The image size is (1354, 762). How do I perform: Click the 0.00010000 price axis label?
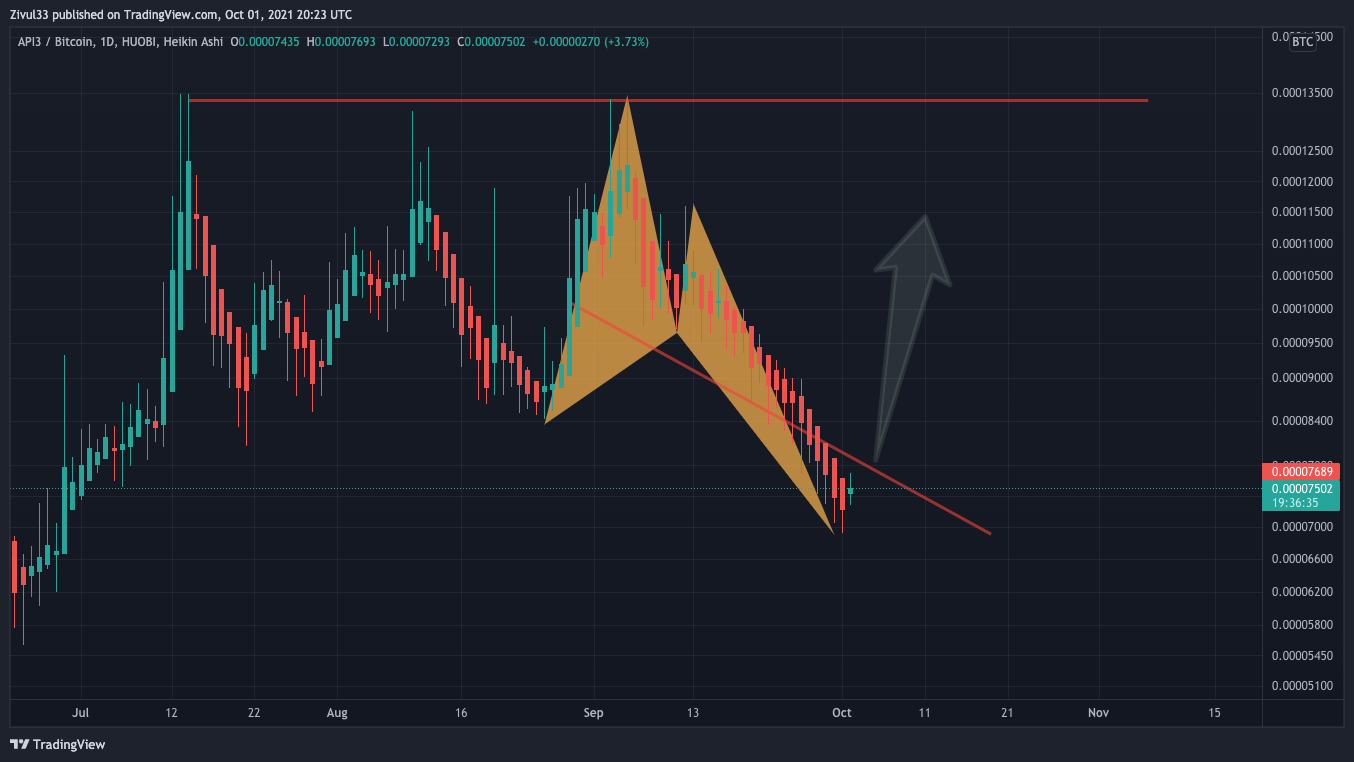[1302, 308]
